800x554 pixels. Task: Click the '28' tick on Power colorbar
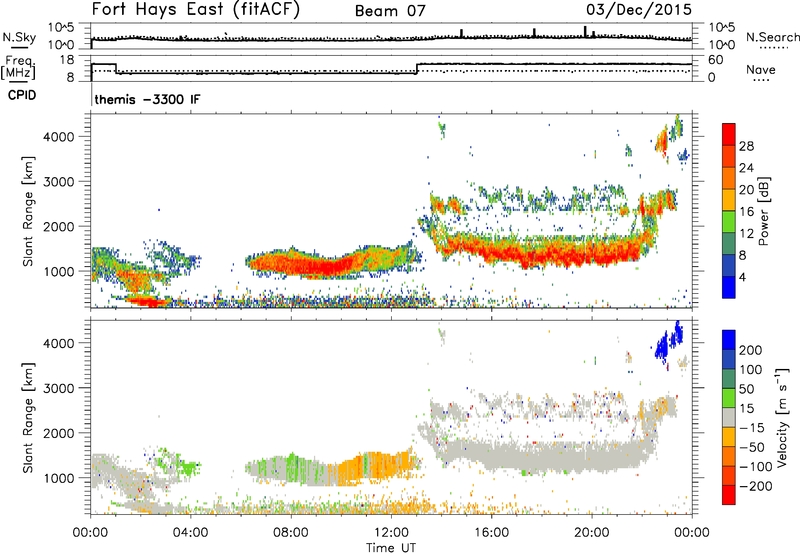pos(746,146)
